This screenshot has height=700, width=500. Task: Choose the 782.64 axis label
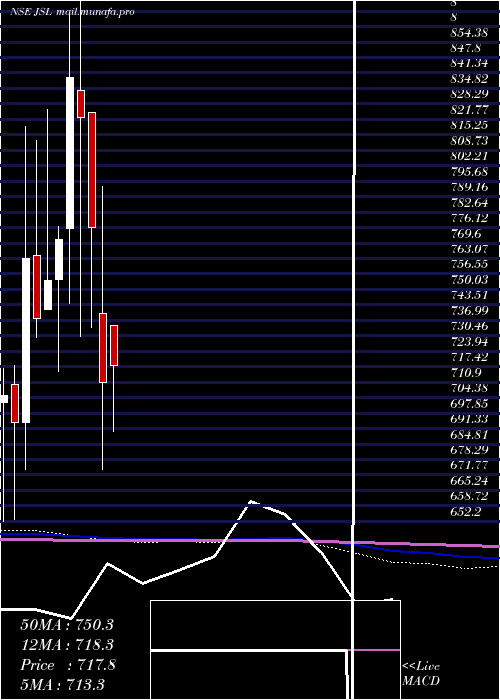469,203
